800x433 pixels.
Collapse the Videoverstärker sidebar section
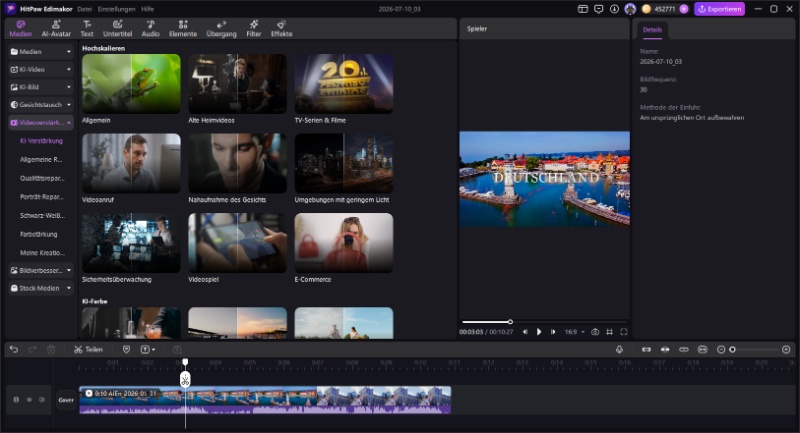coord(41,122)
